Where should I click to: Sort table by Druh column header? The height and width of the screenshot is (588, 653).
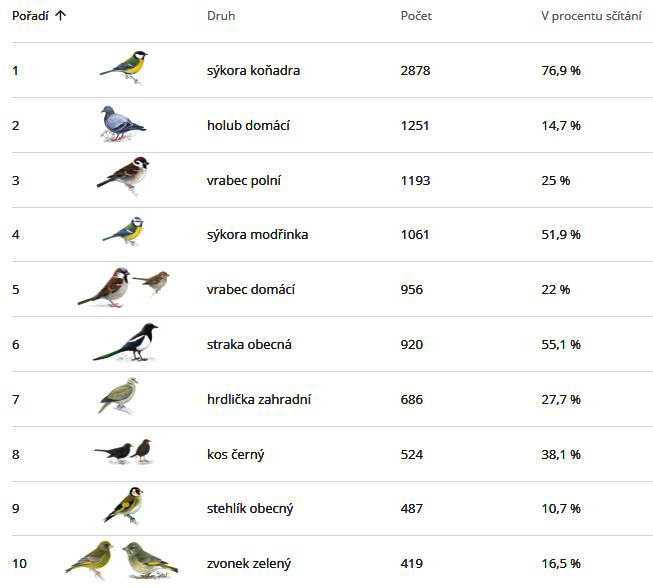pyautogui.click(x=221, y=16)
